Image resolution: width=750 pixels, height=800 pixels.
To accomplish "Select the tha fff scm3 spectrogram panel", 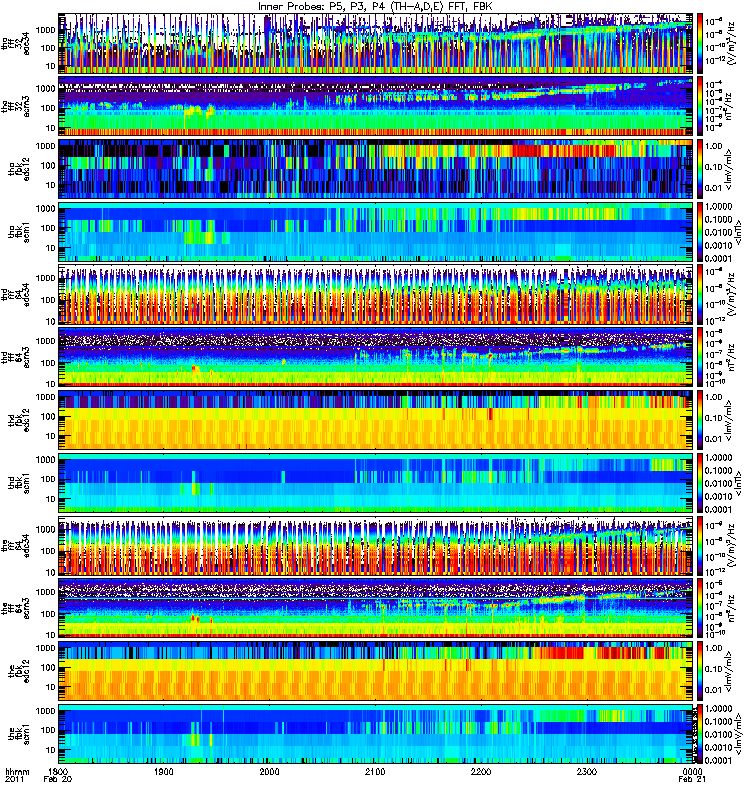I will pyautogui.click(x=376, y=106).
